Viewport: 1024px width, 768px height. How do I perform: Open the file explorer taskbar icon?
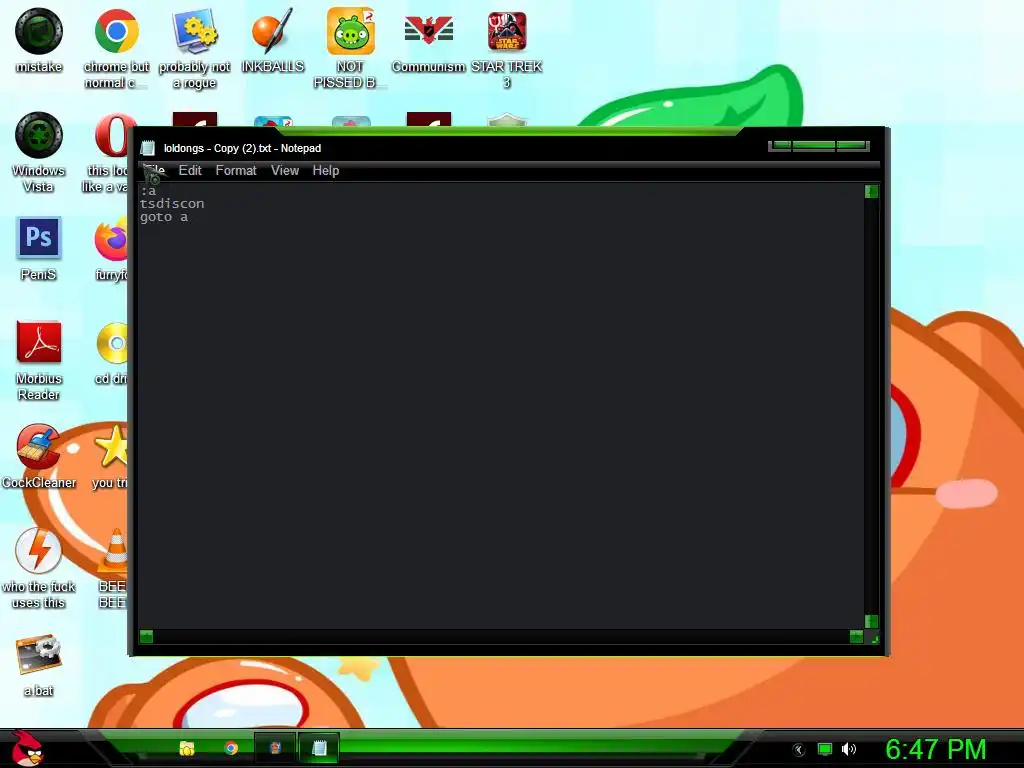(x=187, y=748)
